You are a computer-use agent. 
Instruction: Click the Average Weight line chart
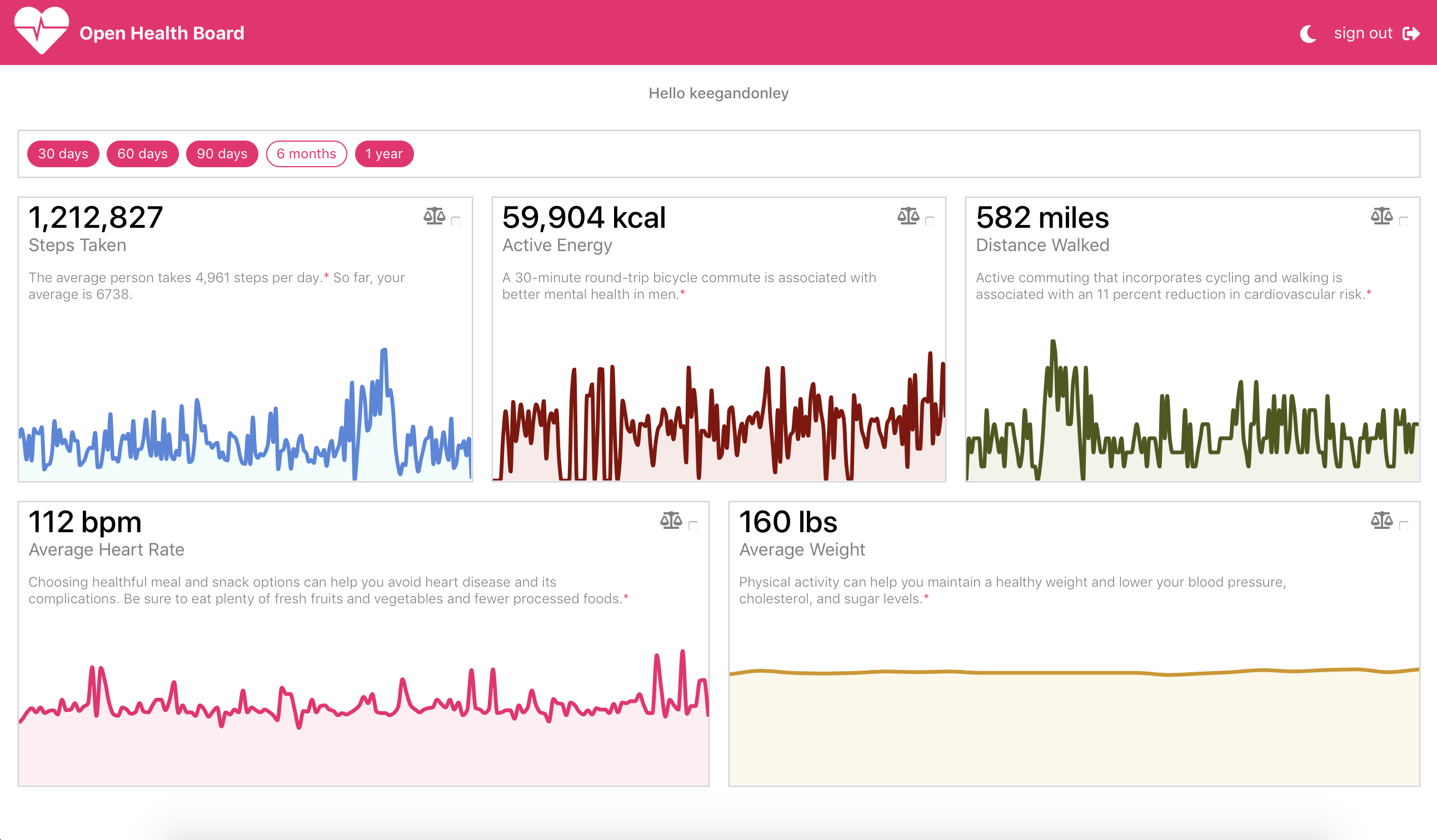[x=1074, y=673]
